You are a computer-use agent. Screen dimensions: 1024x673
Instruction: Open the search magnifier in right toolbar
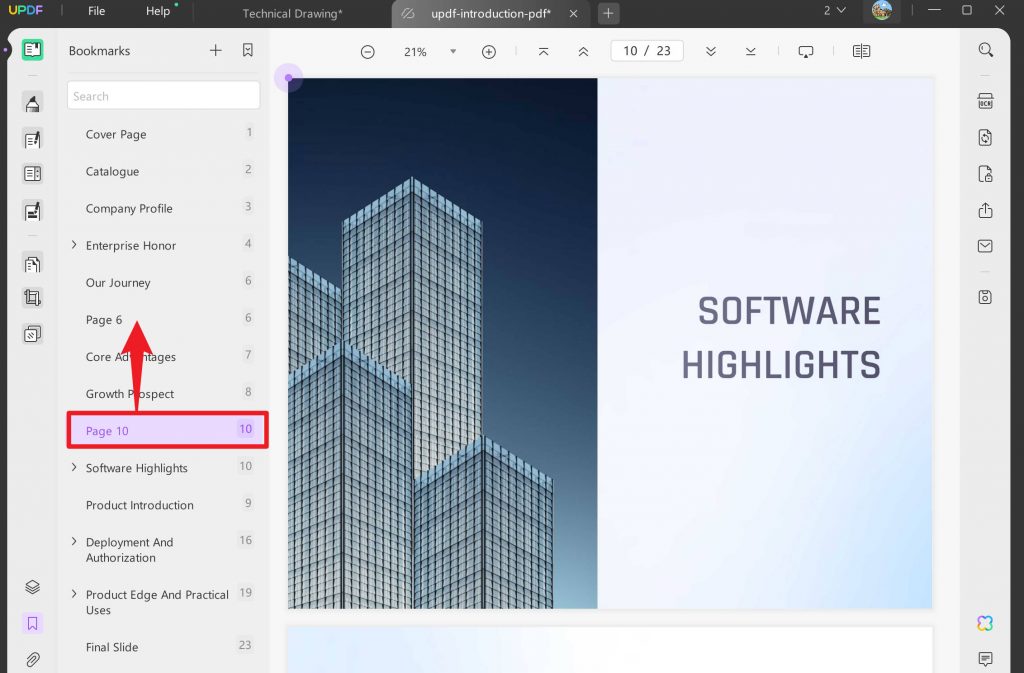point(986,50)
